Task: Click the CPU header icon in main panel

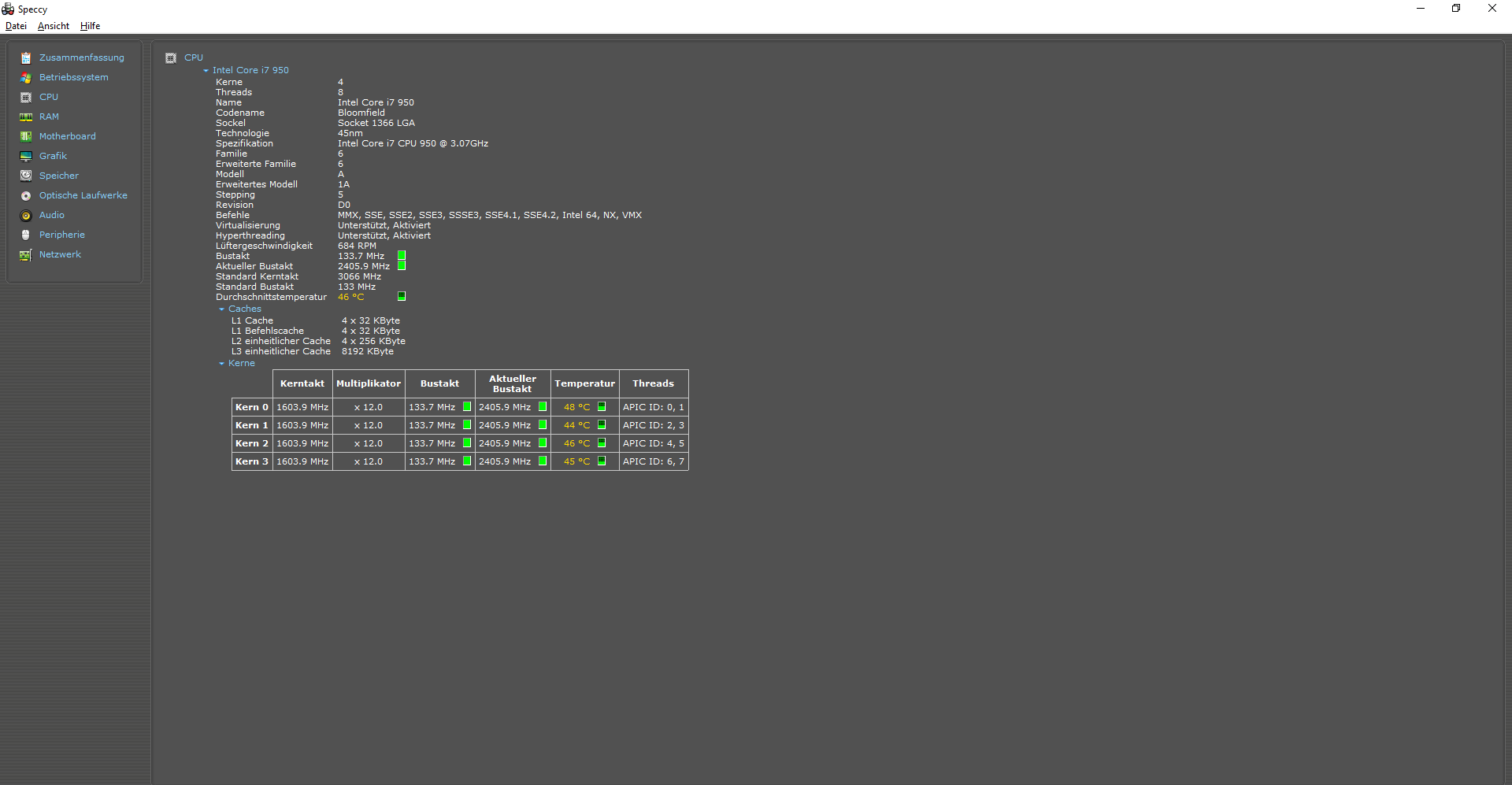Action: click(x=171, y=58)
